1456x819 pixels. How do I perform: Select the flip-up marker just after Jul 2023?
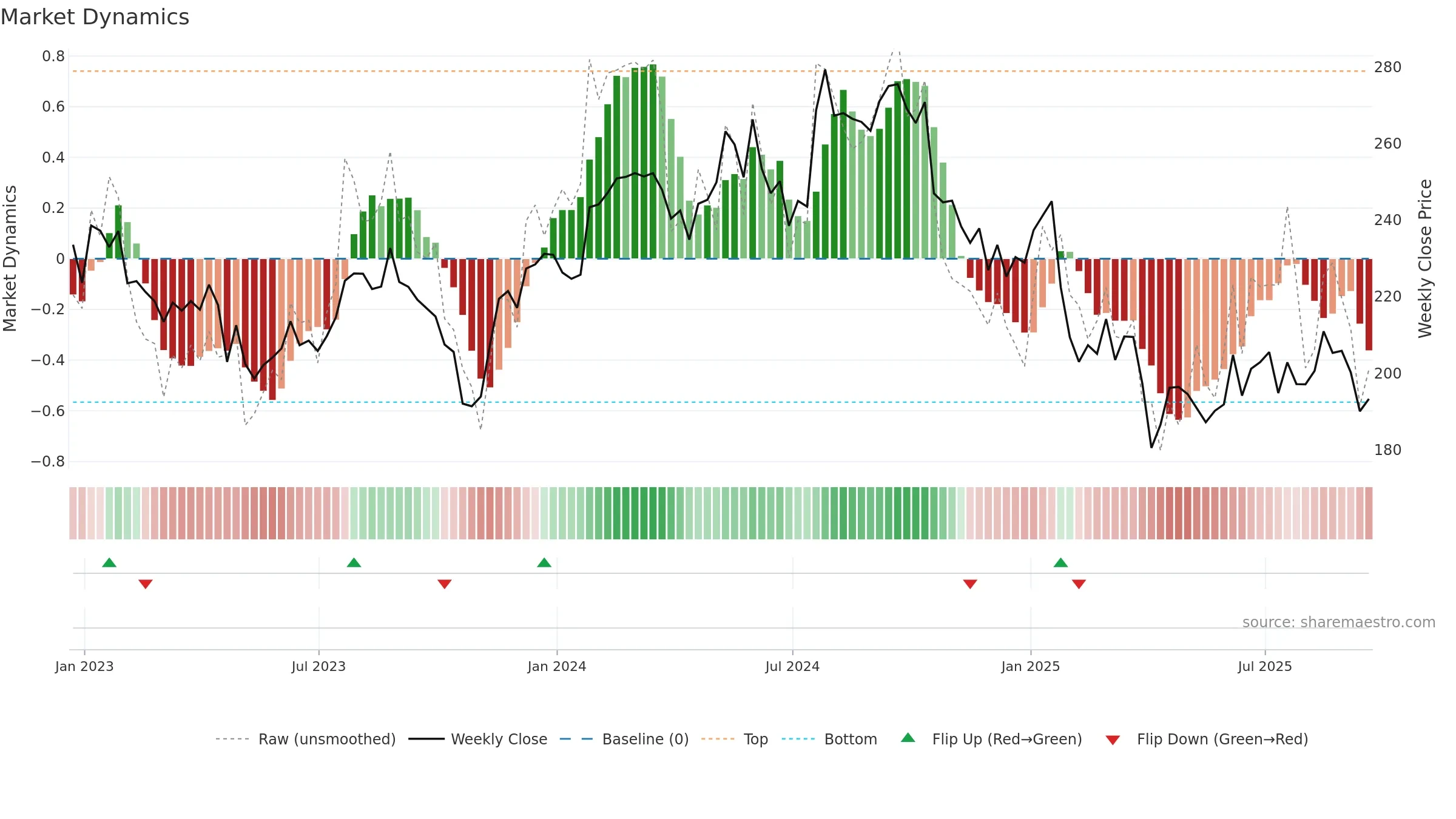click(x=354, y=562)
